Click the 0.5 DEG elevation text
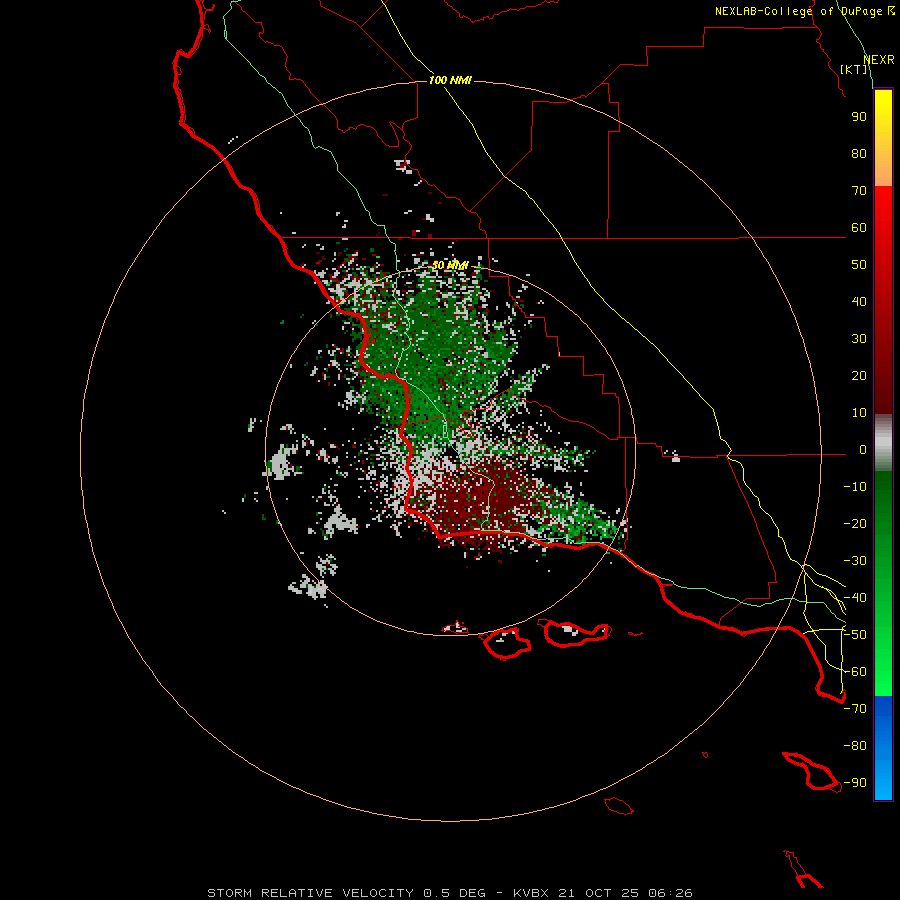 click(x=455, y=893)
